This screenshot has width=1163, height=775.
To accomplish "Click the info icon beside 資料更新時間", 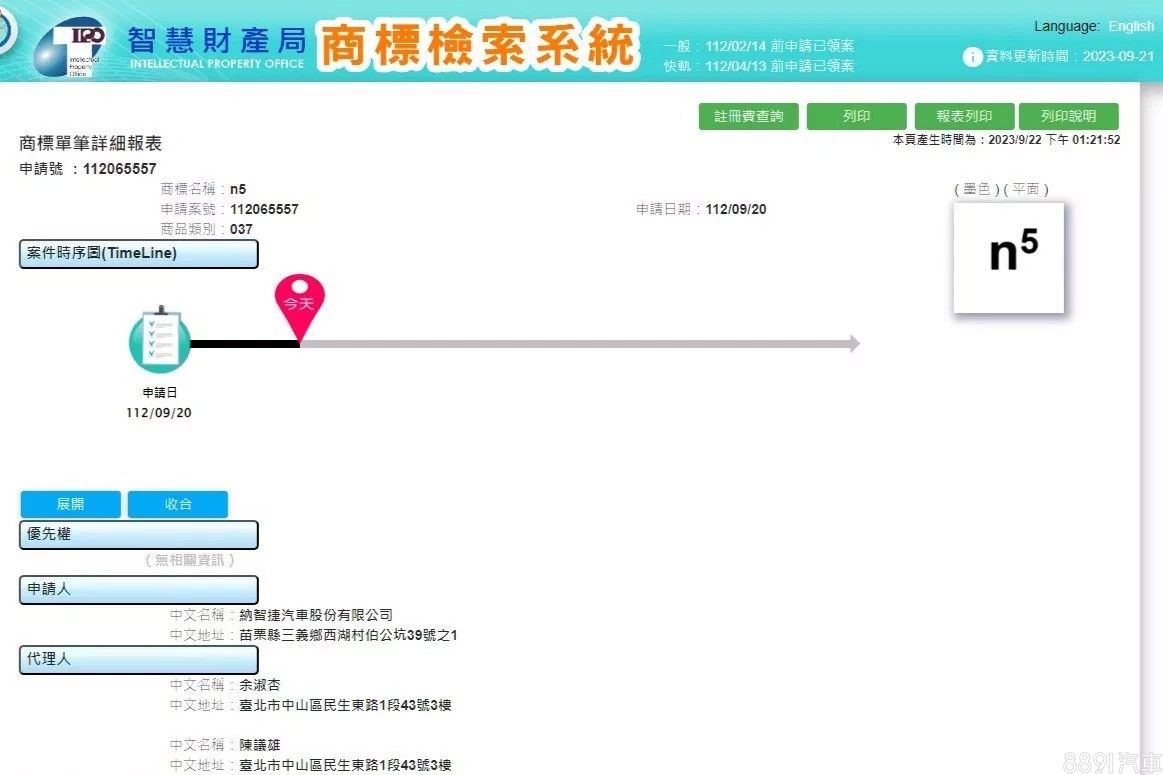I will [972, 57].
